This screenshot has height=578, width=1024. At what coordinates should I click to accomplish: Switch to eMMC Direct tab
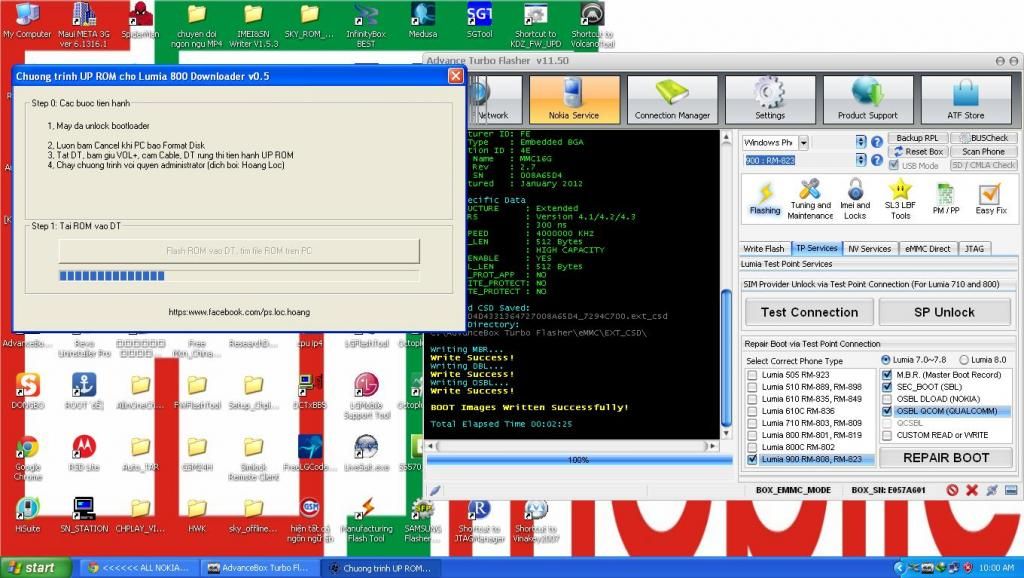(927, 249)
